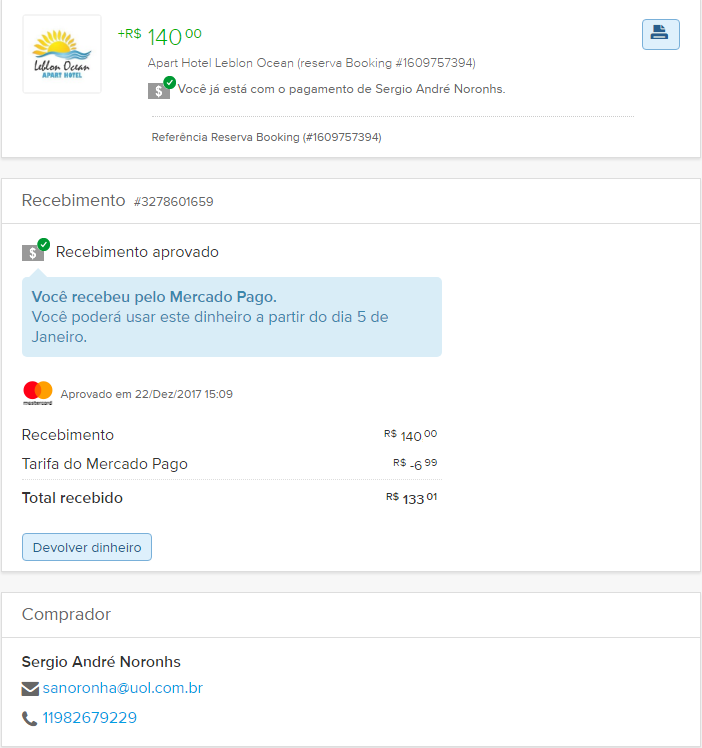Viewport: 702px width, 748px height.
Task: Click the Total recebido label
Action: point(72,498)
